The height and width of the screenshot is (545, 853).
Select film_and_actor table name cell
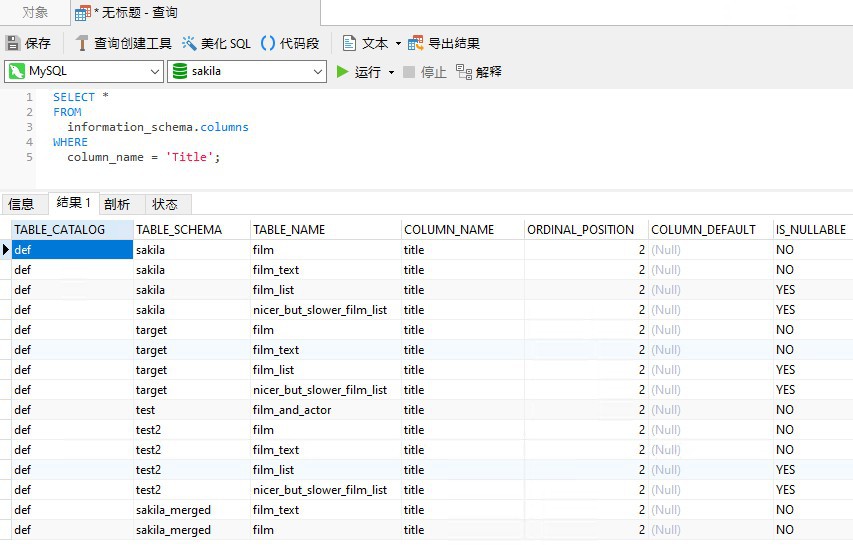pyautogui.click(x=325, y=410)
